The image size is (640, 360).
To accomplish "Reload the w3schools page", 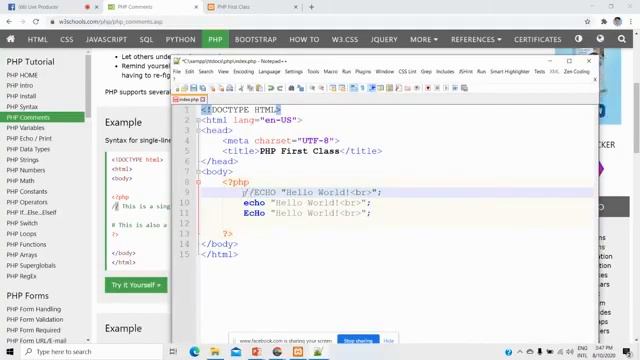I will coord(36,21).
